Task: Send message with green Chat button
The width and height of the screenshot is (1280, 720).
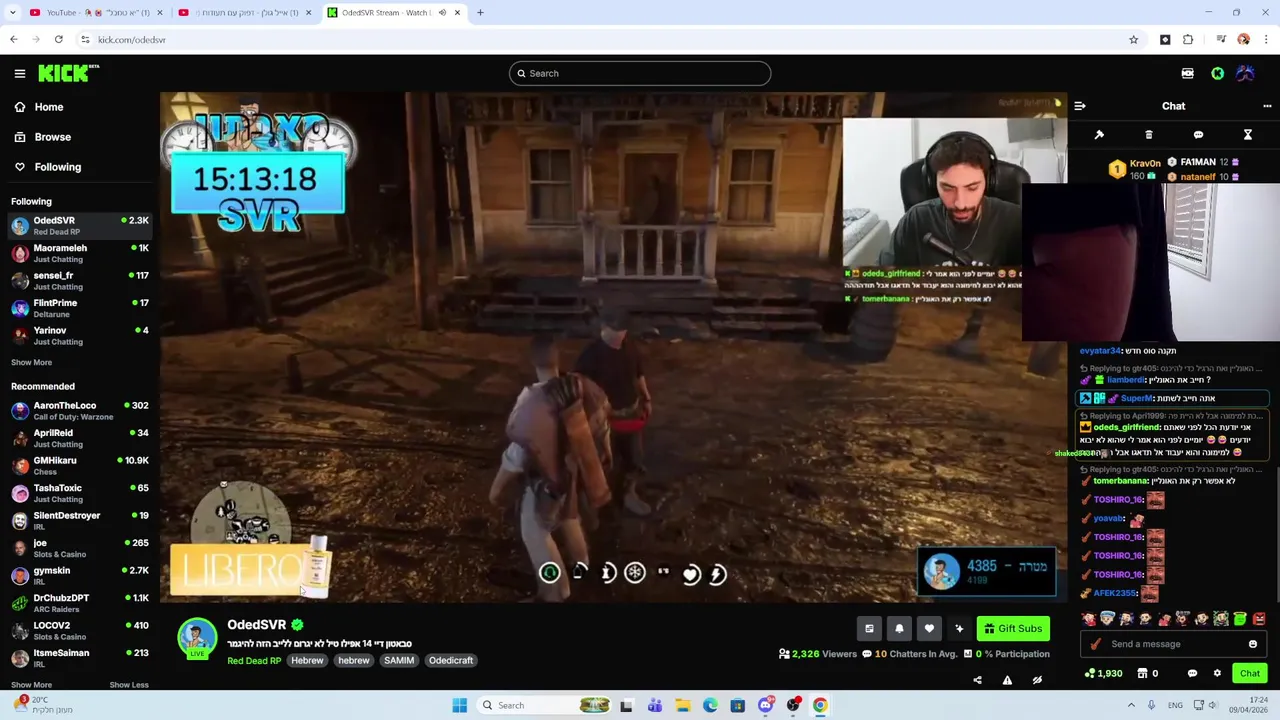Action: click(x=1250, y=673)
